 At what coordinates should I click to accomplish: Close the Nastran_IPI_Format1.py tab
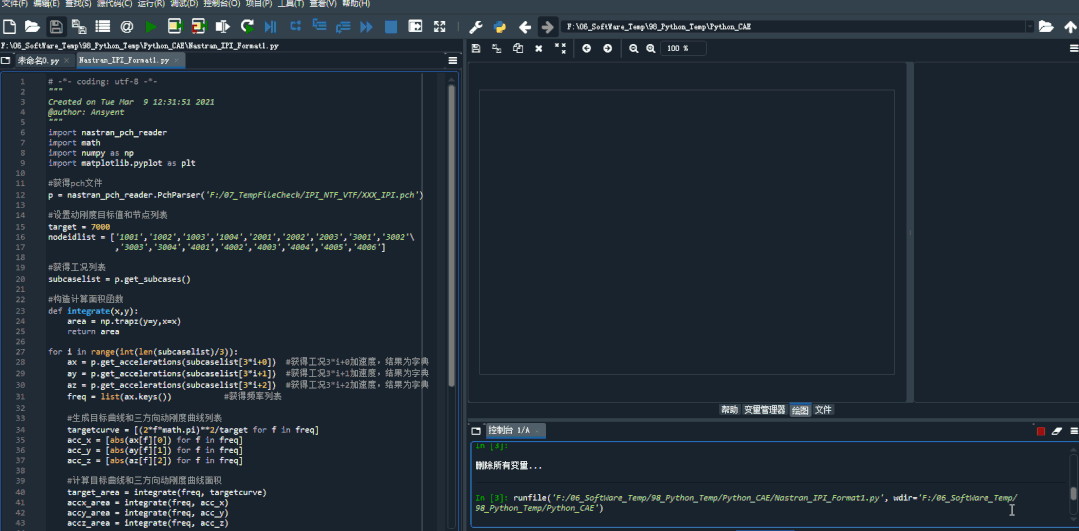click(178, 61)
